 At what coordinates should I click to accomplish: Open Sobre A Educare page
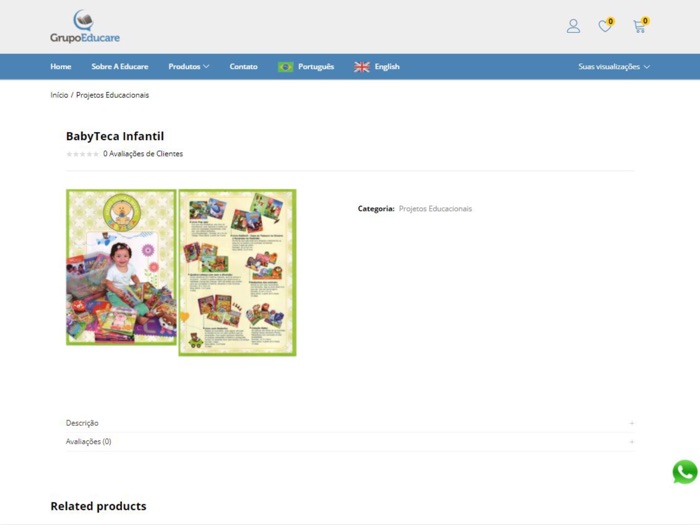pos(120,67)
